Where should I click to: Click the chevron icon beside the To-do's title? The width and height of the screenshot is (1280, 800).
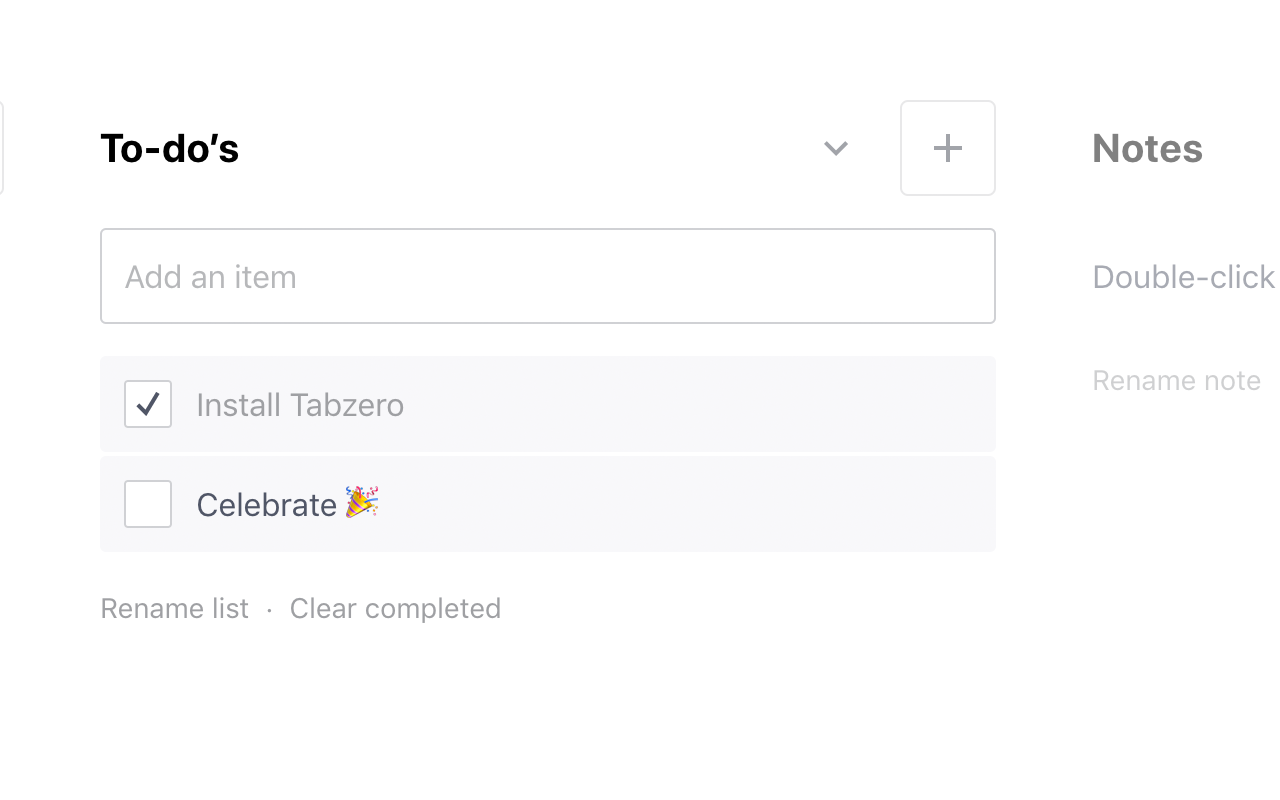coord(835,147)
